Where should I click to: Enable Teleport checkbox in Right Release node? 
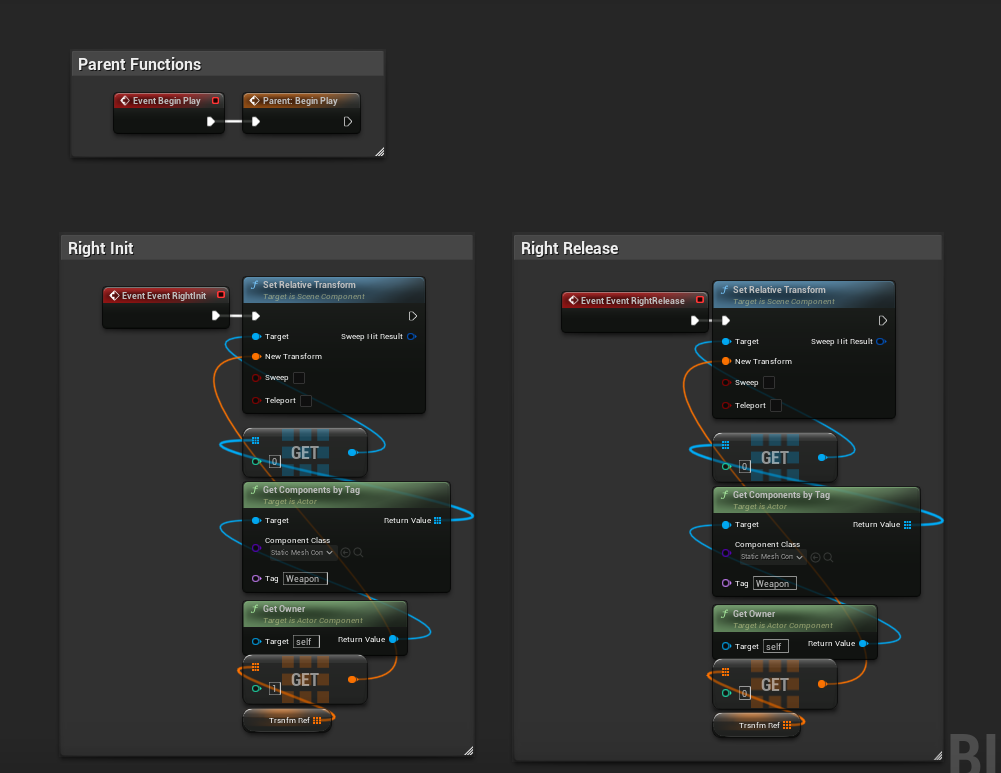pos(776,406)
